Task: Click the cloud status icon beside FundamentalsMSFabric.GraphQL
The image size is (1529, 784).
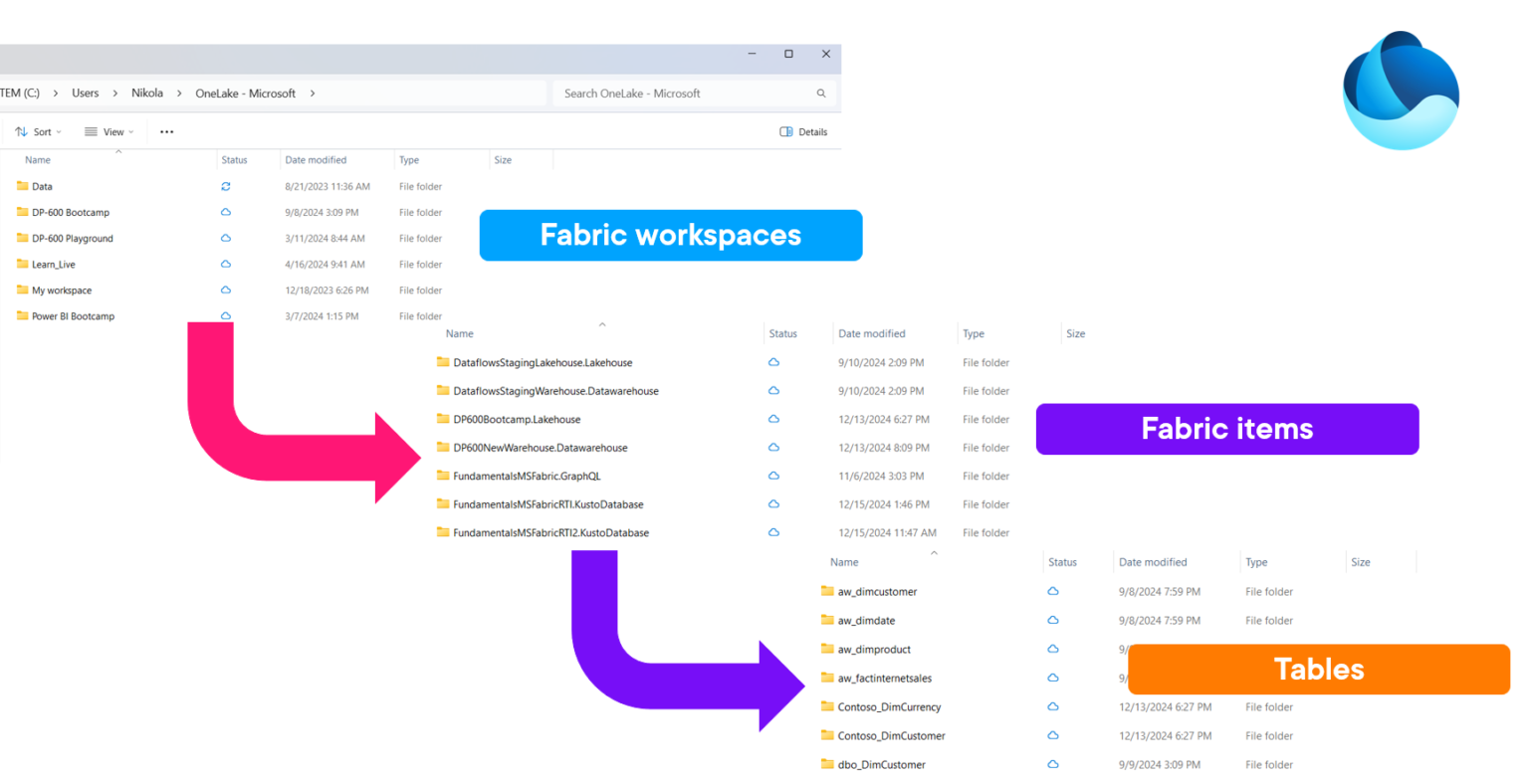Action: coord(773,476)
